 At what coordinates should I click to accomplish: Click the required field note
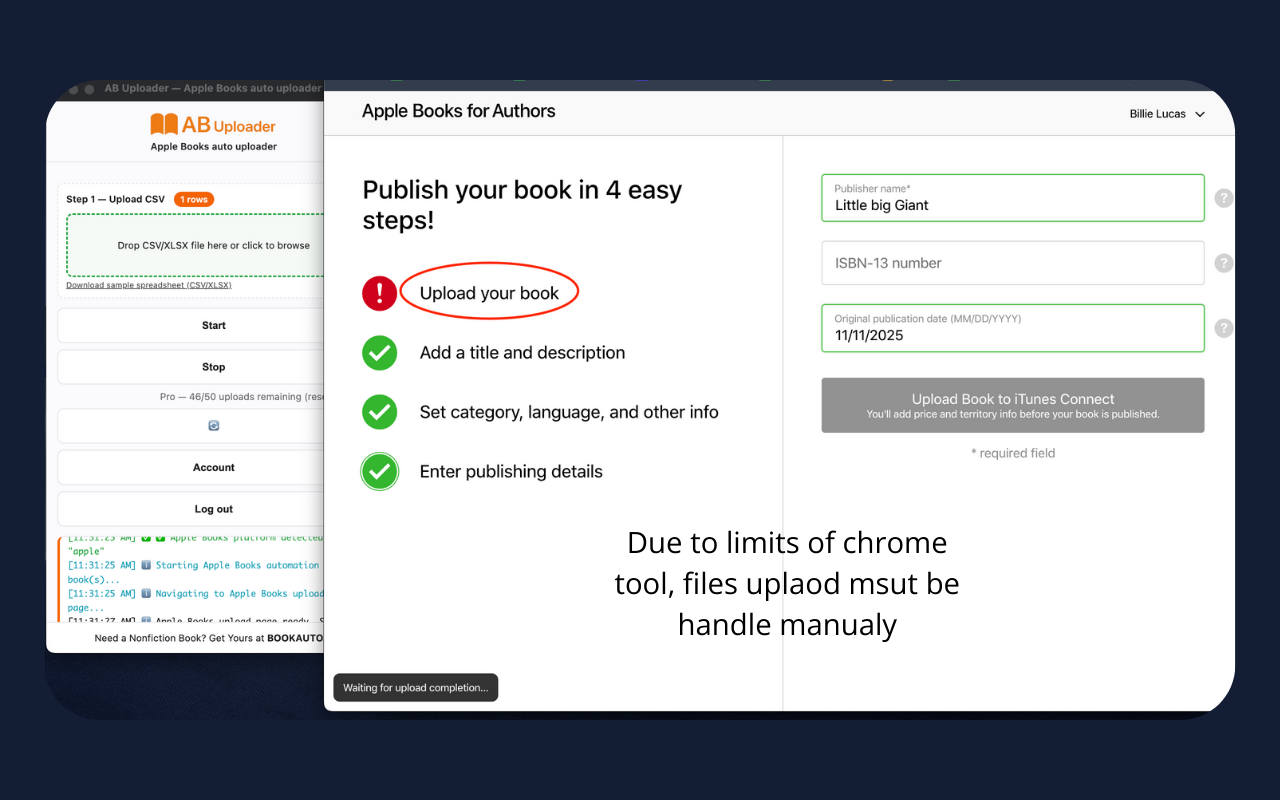[1013, 453]
